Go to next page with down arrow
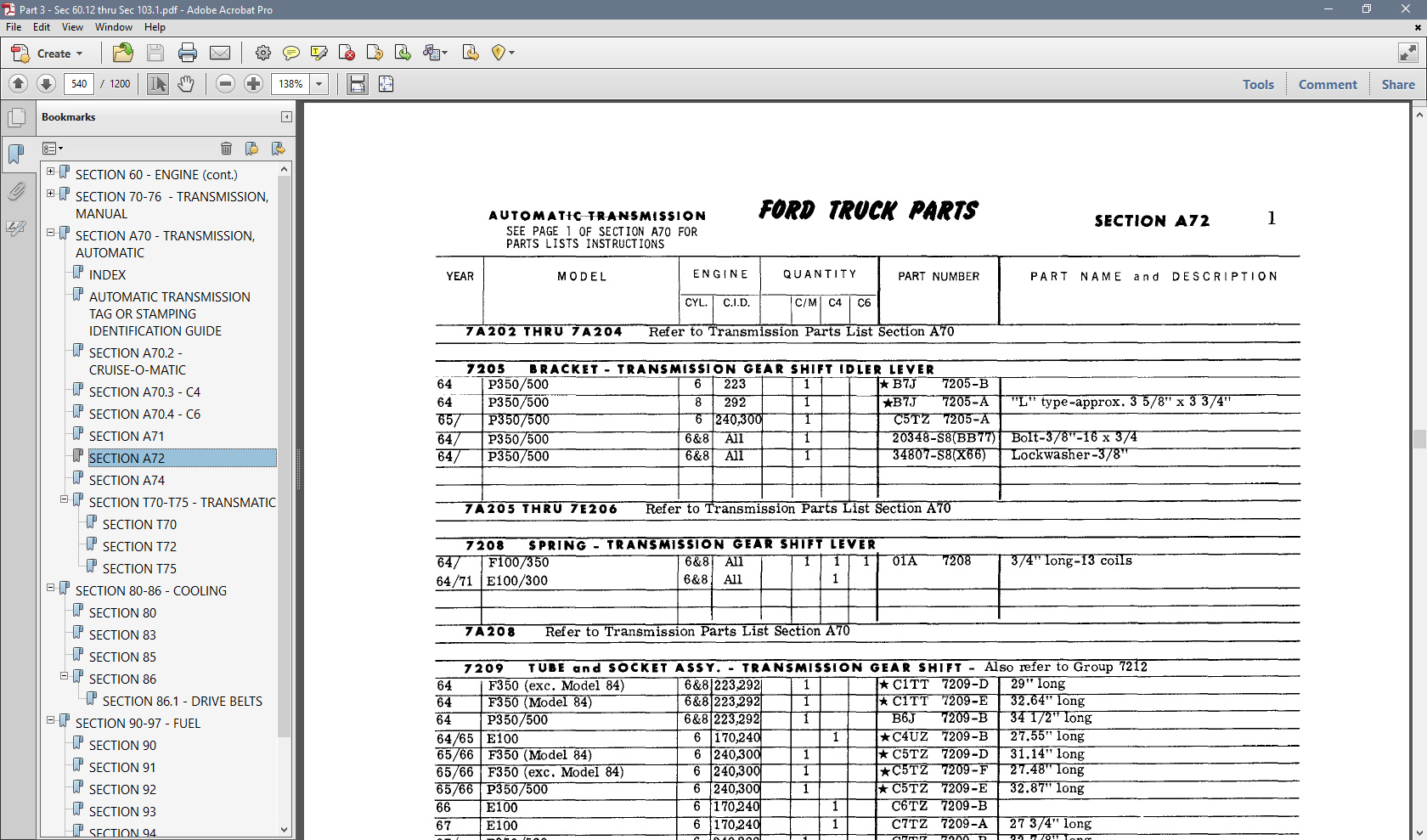 click(x=47, y=83)
